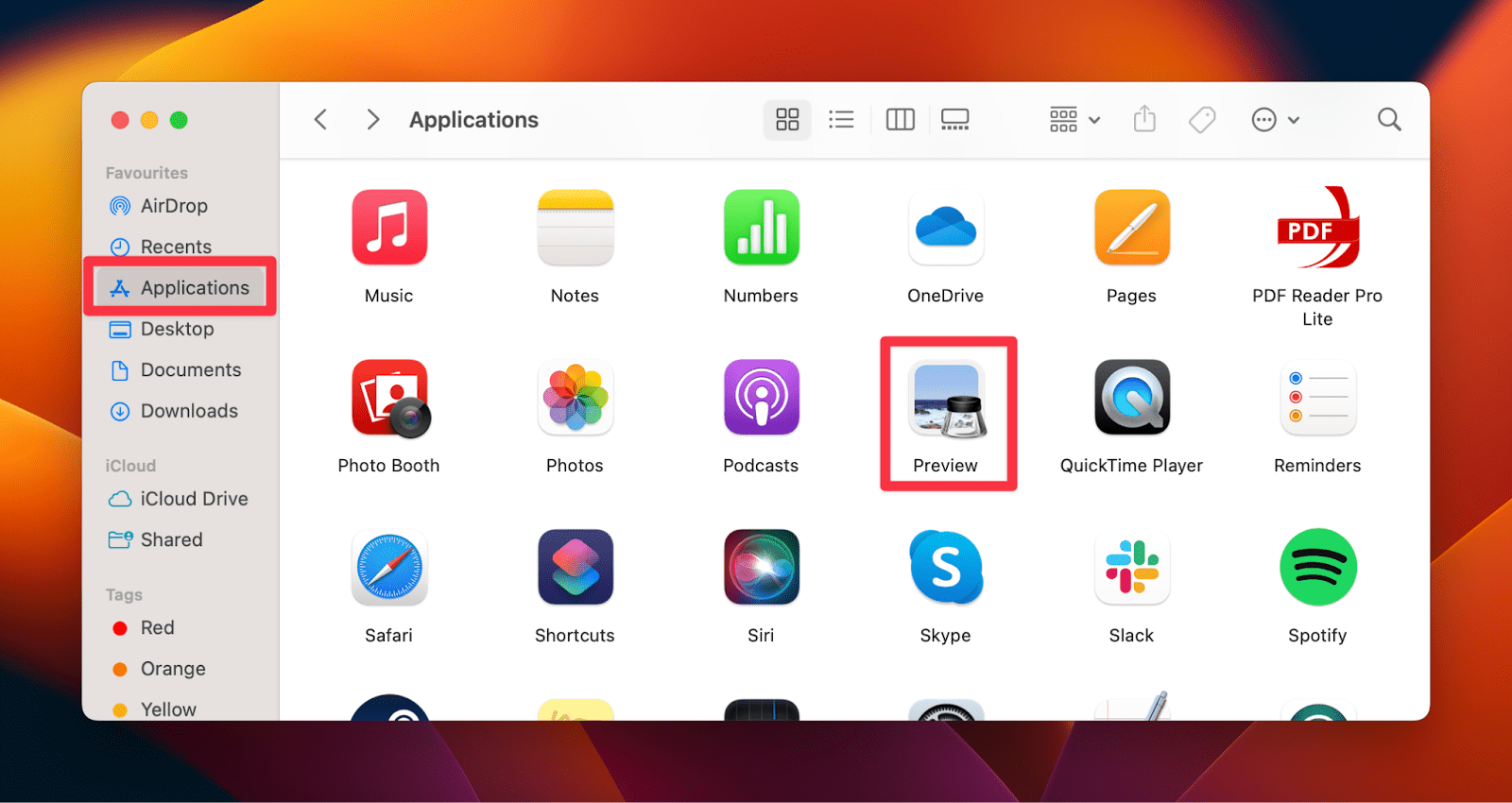The image size is (1512, 803).
Task: Open the Notes app icon
Action: [576, 227]
